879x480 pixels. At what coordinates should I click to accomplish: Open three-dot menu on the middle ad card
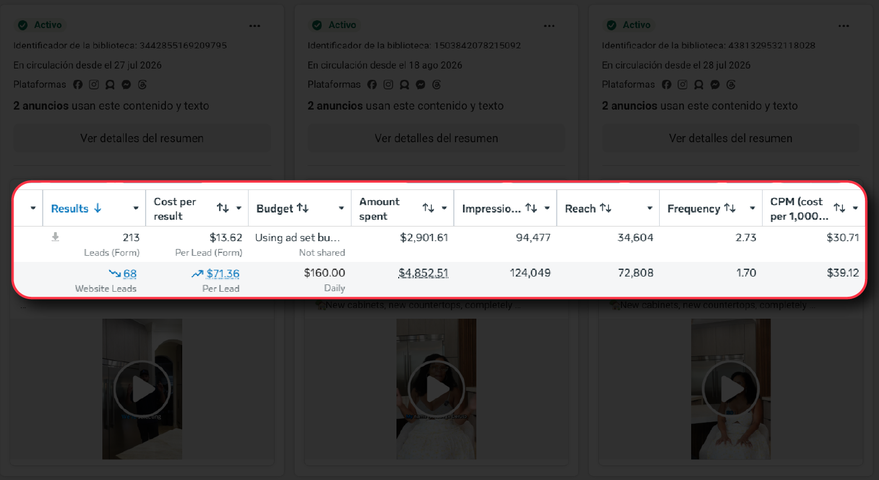click(549, 26)
